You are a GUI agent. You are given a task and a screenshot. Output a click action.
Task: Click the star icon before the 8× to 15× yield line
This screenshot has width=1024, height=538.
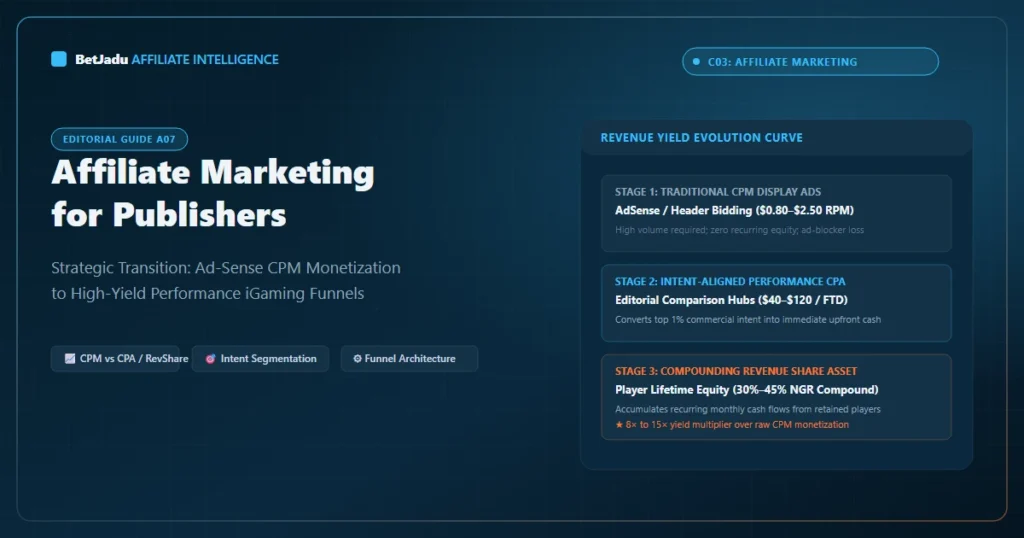tap(619, 424)
